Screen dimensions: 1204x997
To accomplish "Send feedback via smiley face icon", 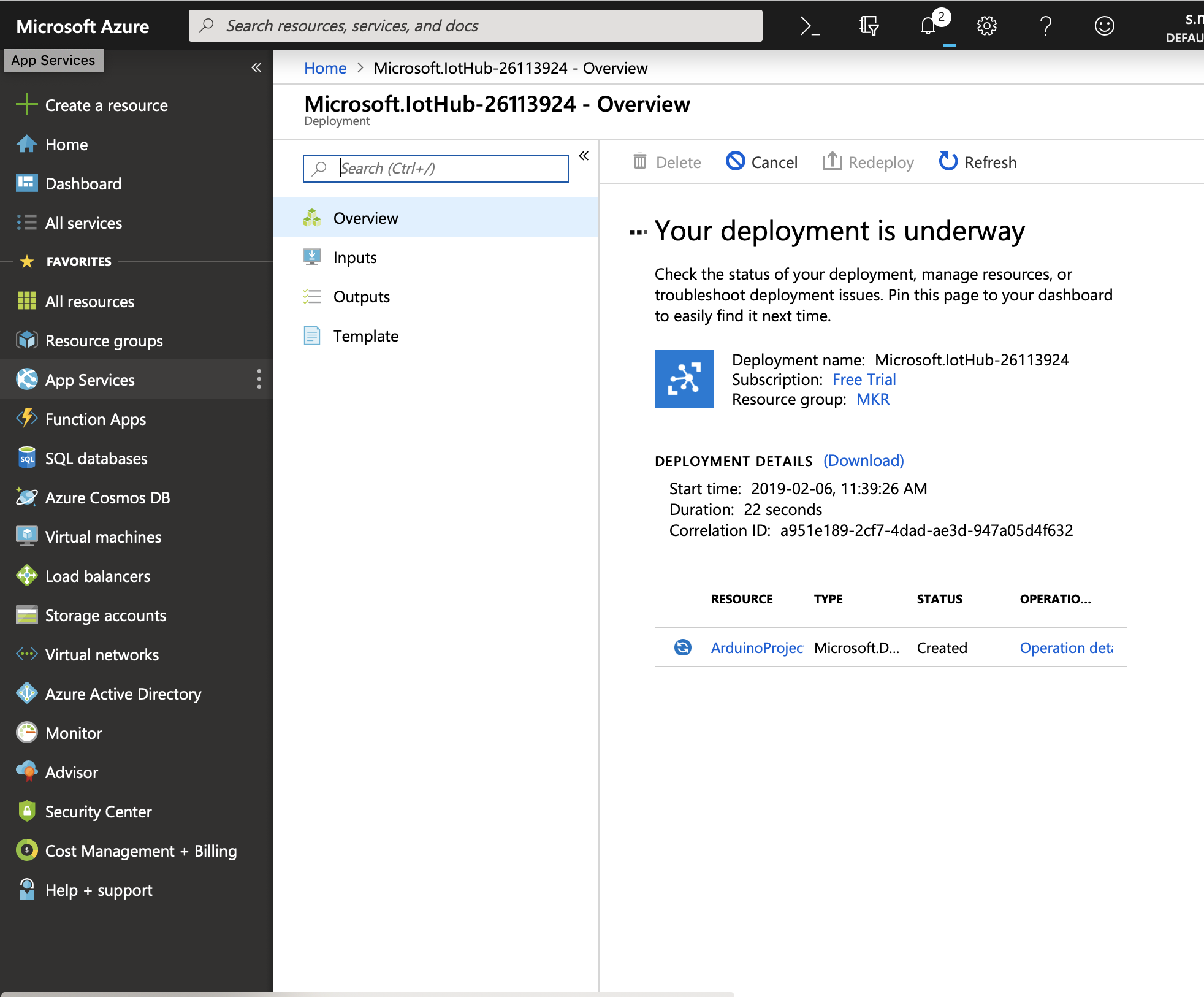I will tap(1103, 26).
